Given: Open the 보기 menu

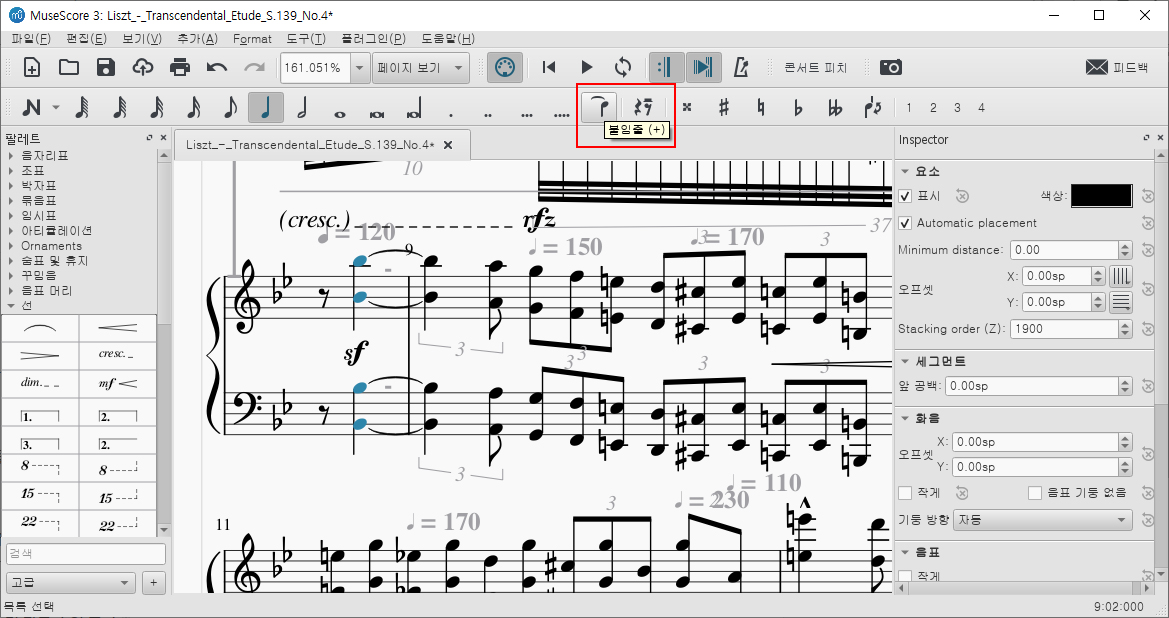Looking at the screenshot, I should [142, 39].
